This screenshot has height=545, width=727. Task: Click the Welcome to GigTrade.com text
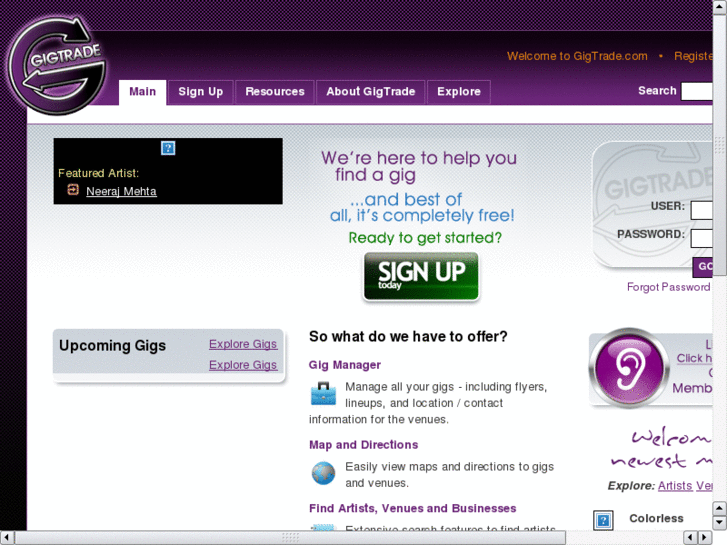pos(577,56)
